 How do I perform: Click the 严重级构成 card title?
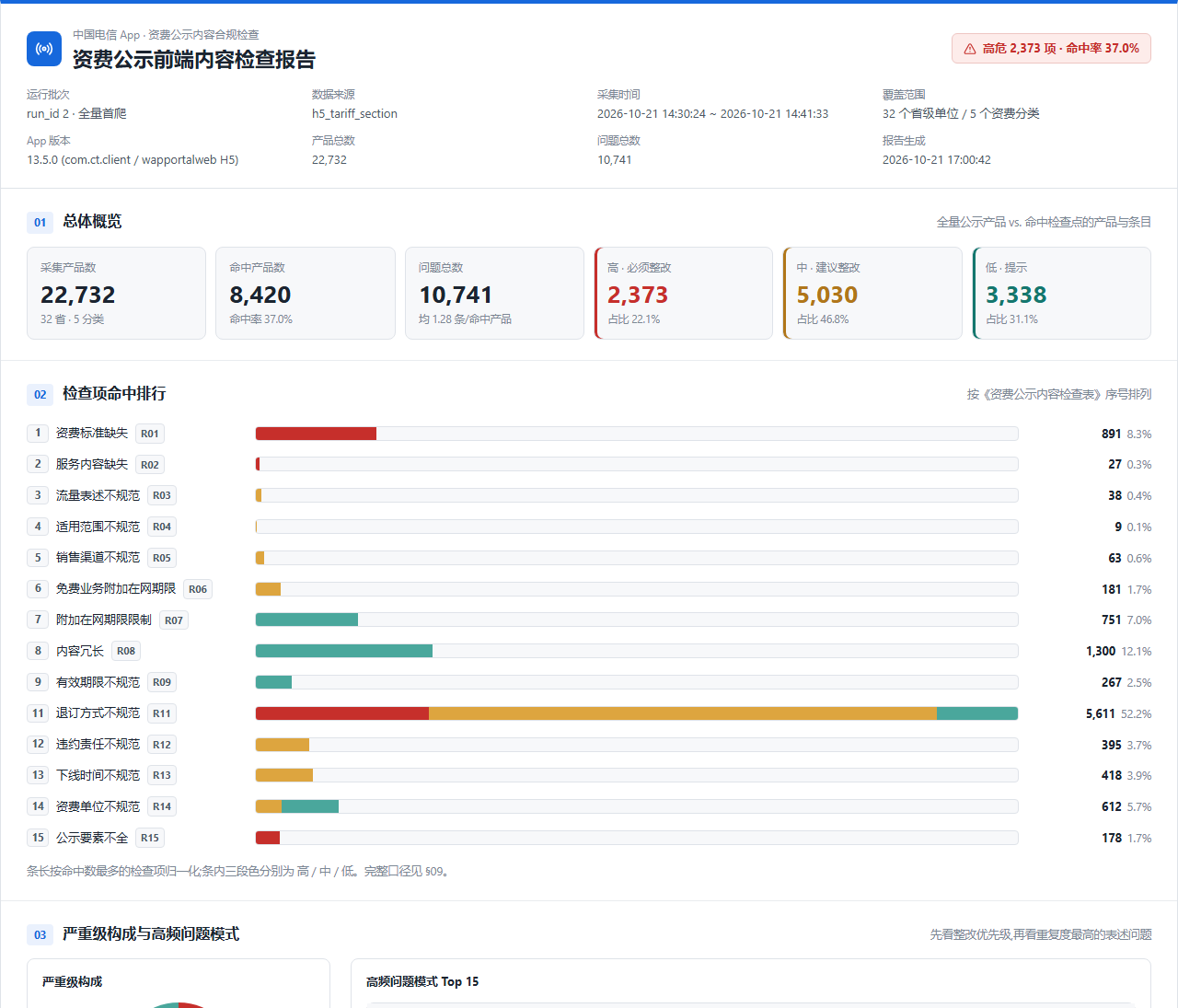pos(72,981)
